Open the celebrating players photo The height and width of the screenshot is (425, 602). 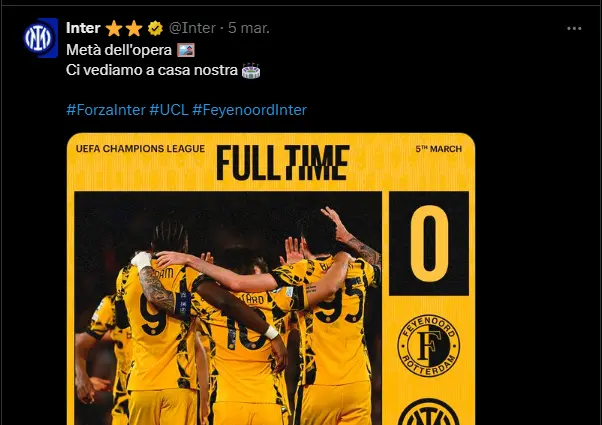click(228, 308)
